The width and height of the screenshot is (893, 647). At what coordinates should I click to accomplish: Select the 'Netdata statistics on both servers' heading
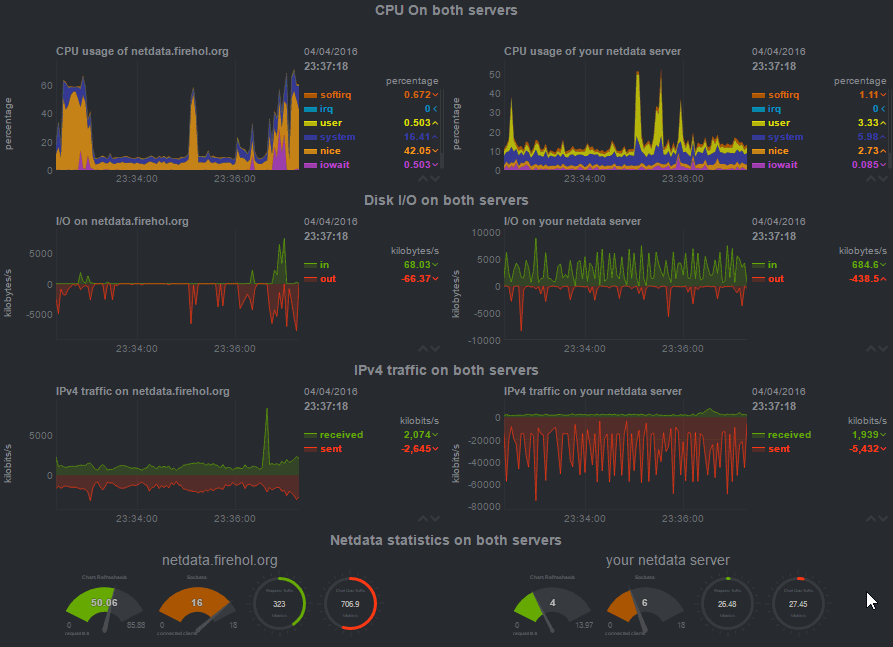click(x=446, y=539)
